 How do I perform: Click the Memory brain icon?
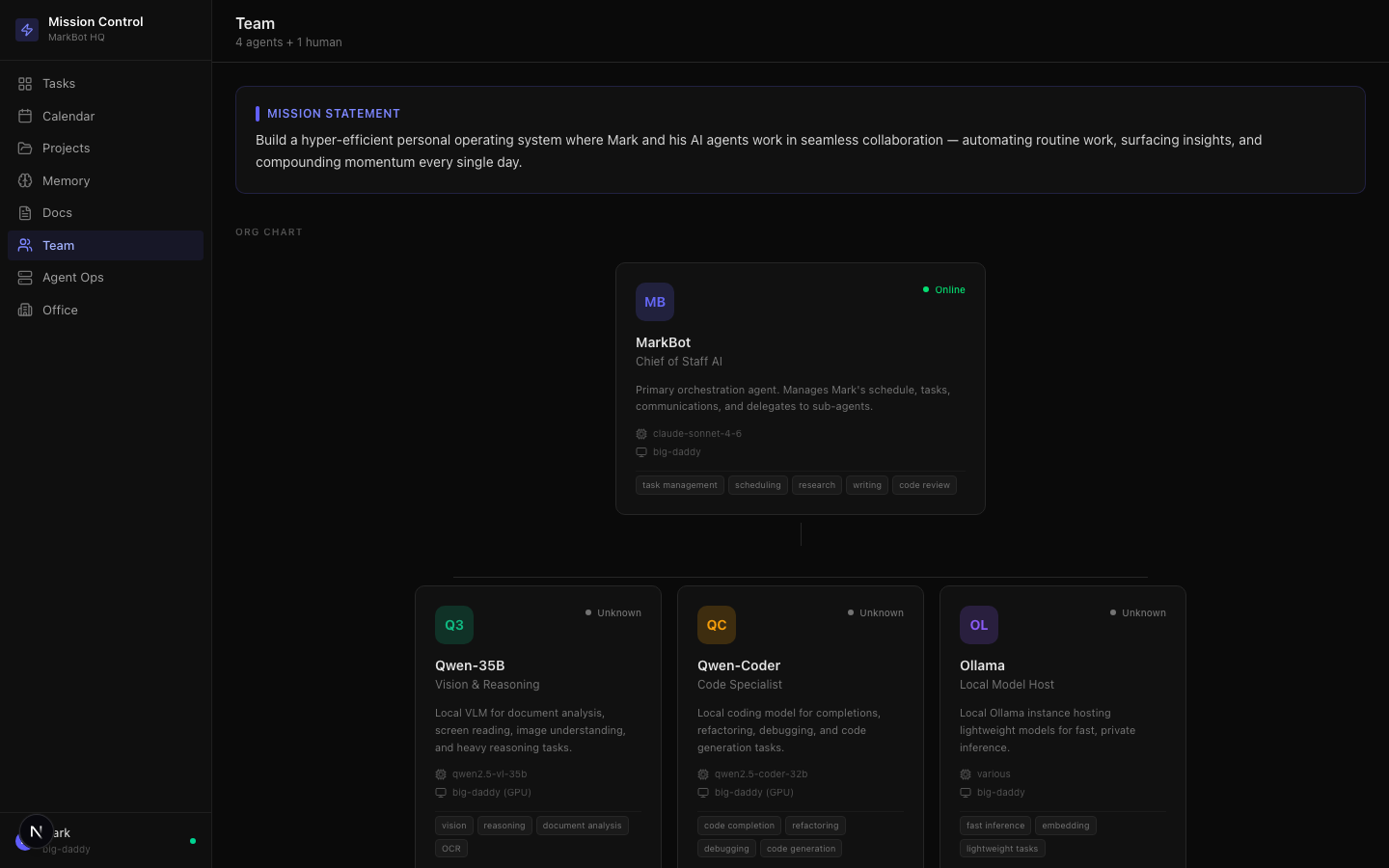(25, 181)
